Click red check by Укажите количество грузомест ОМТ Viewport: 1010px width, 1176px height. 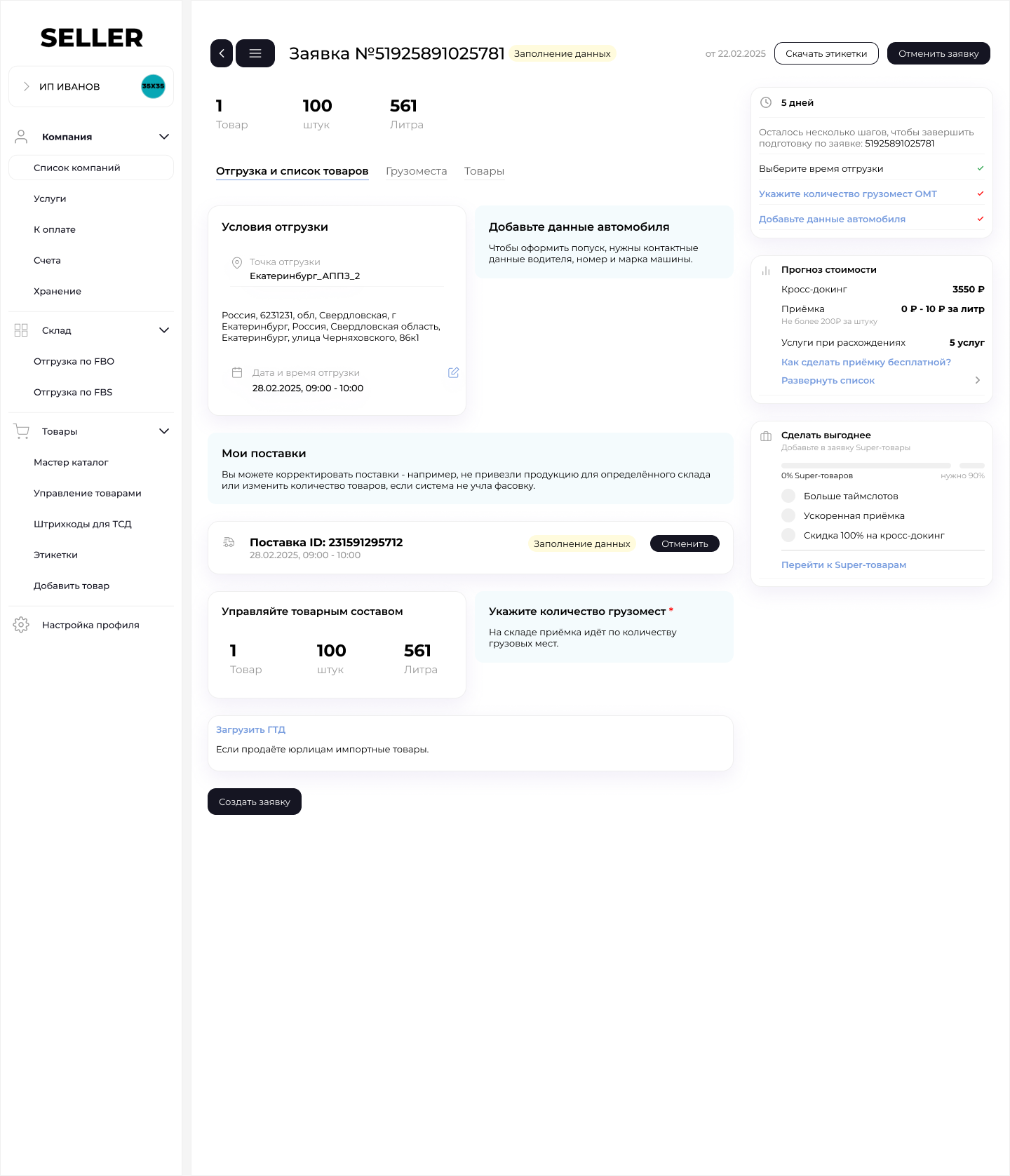pyautogui.click(x=981, y=194)
